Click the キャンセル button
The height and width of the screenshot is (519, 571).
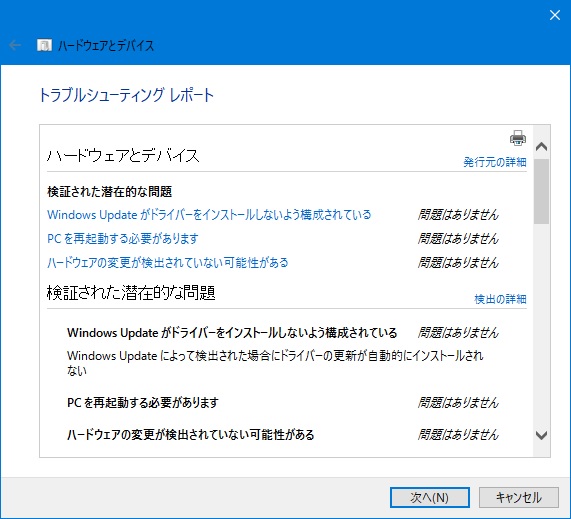pyautogui.click(x=519, y=497)
